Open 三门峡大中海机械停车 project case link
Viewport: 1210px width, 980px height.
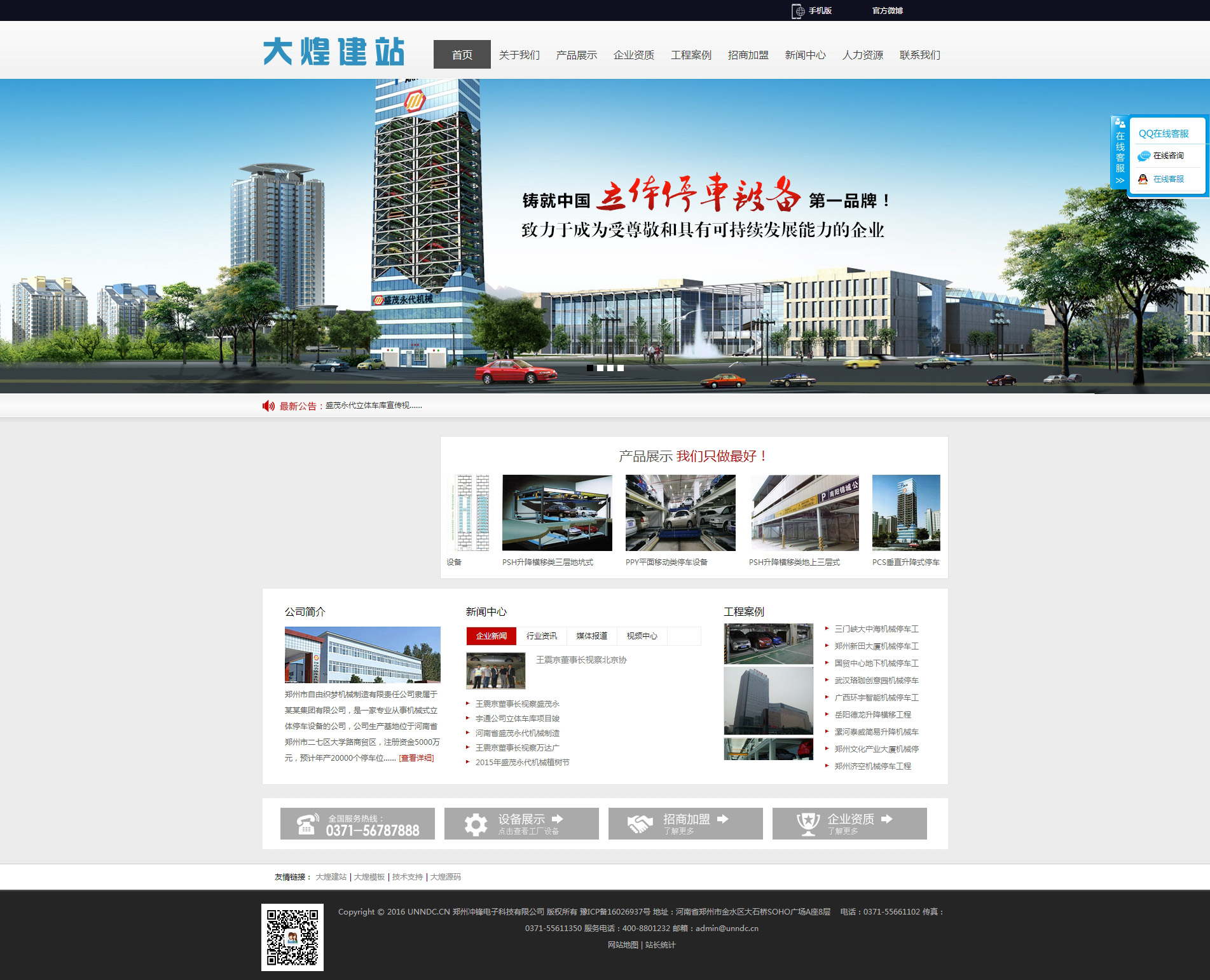tap(876, 629)
